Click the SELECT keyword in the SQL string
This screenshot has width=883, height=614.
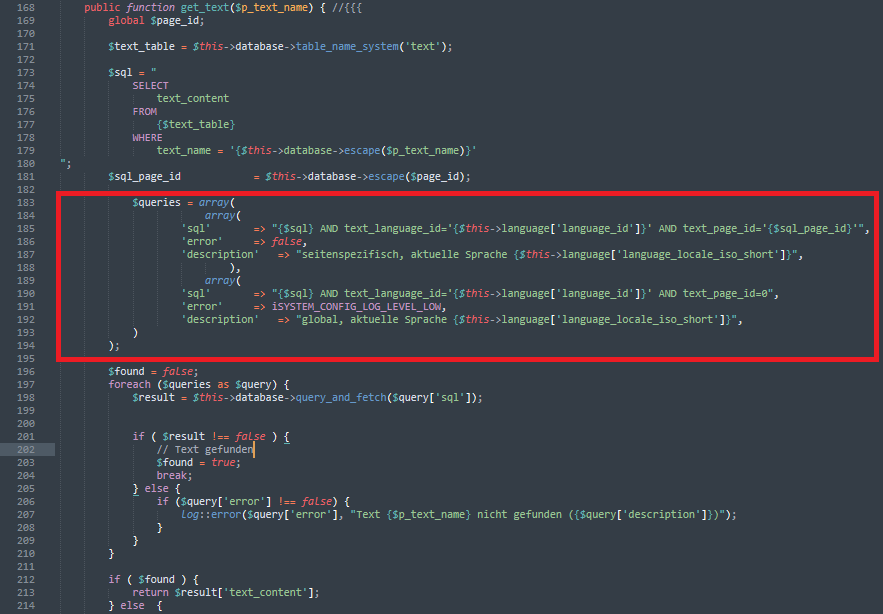[x=150, y=85]
